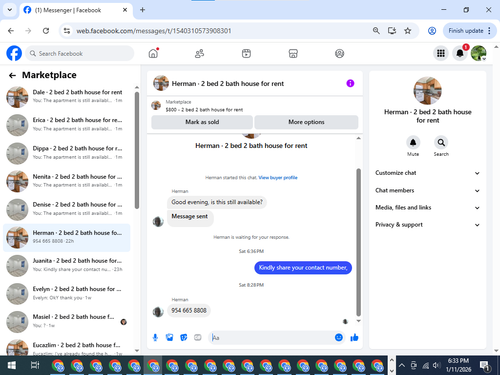Open Windows Task View icon
Image resolution: width=500 pixels, height=375 pixels.
click(35, 365)
